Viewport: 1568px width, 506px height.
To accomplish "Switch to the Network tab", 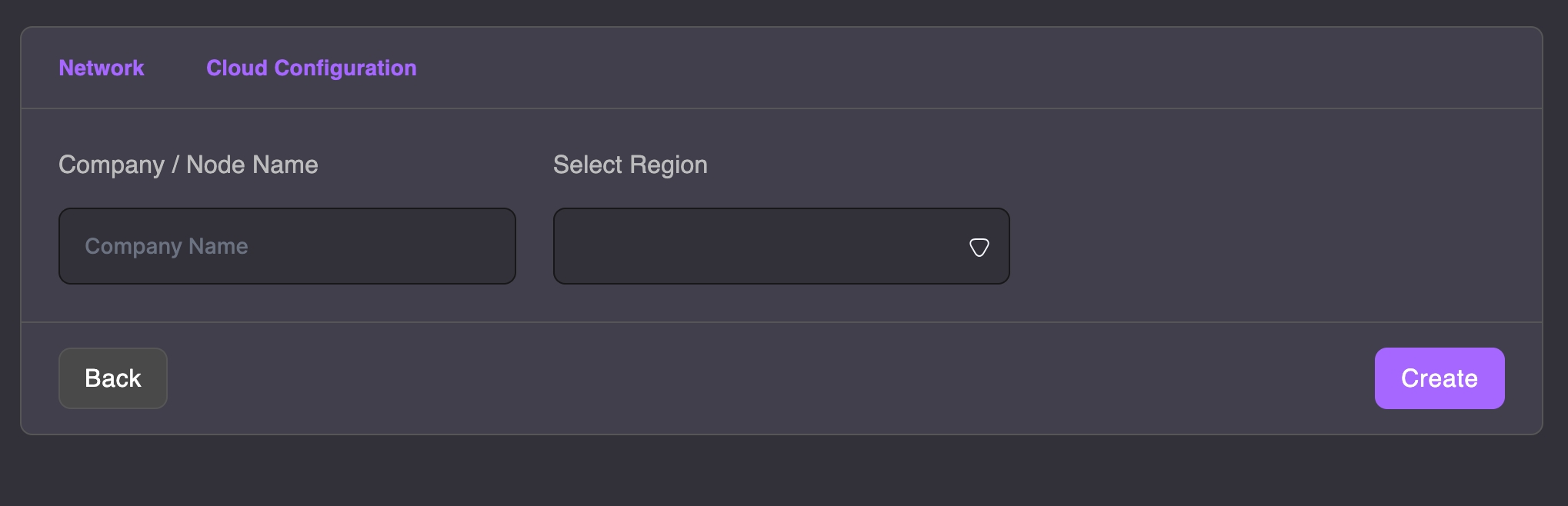I will 102,68.
